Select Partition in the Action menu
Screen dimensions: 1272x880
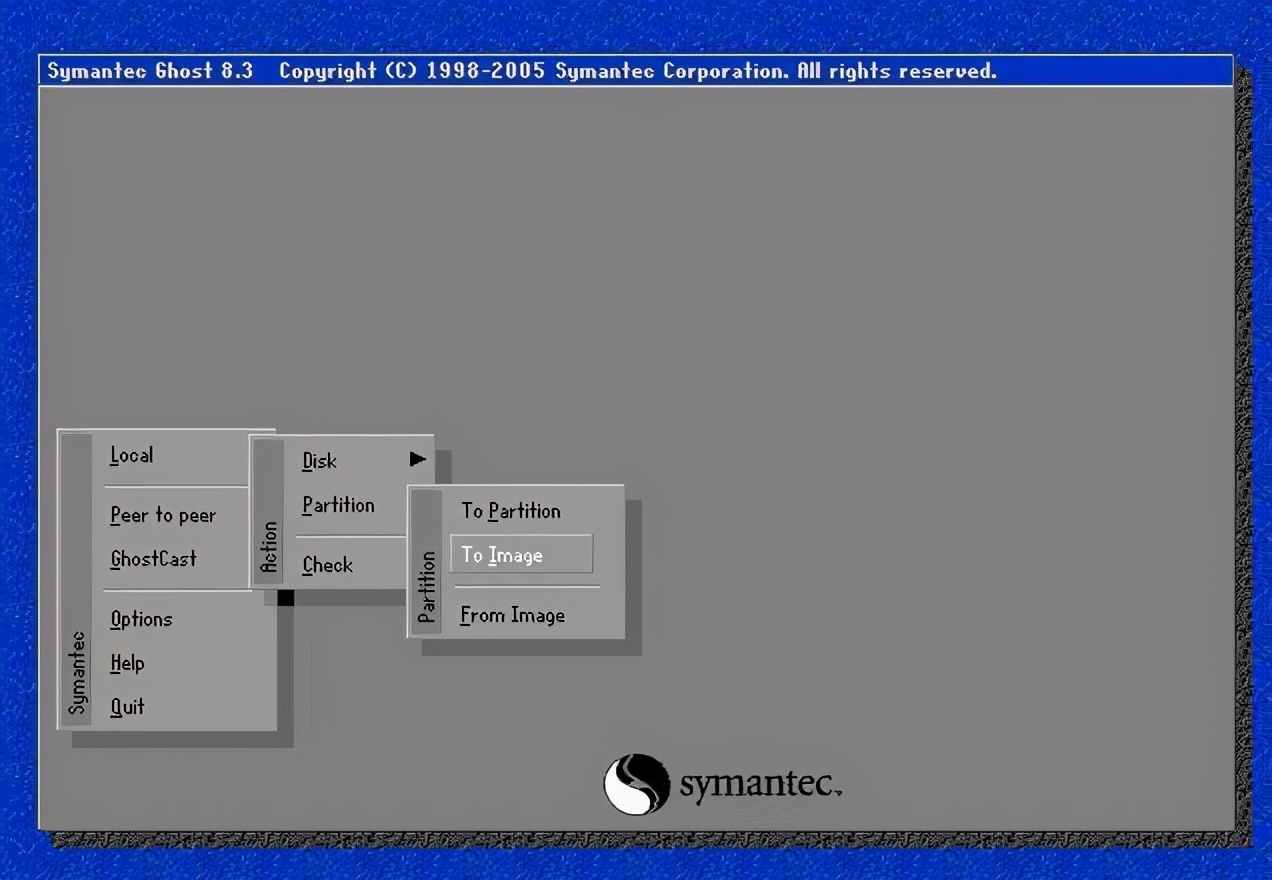click(x=338, y=505)
